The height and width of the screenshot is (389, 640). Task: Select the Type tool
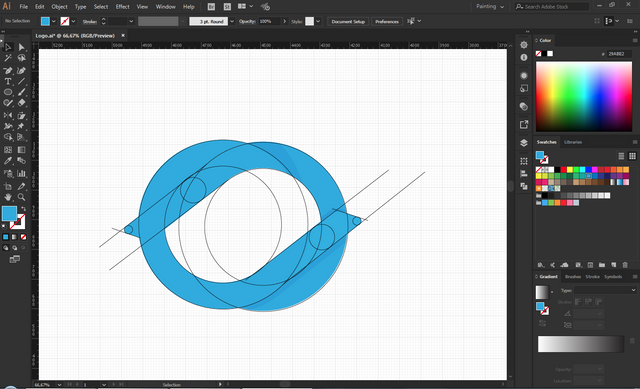click(8, 81)
